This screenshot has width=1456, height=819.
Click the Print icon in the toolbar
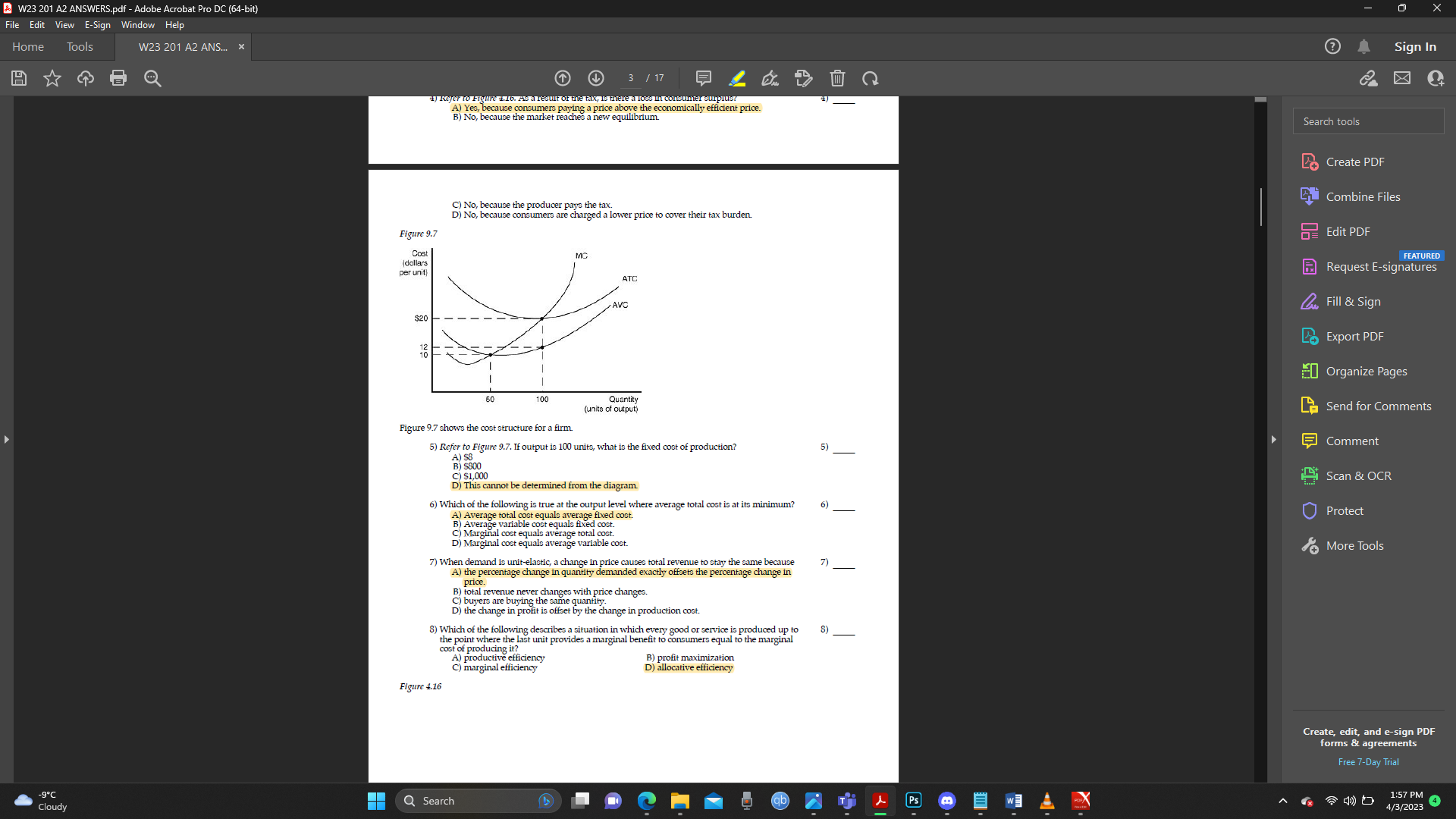(118, 78)
